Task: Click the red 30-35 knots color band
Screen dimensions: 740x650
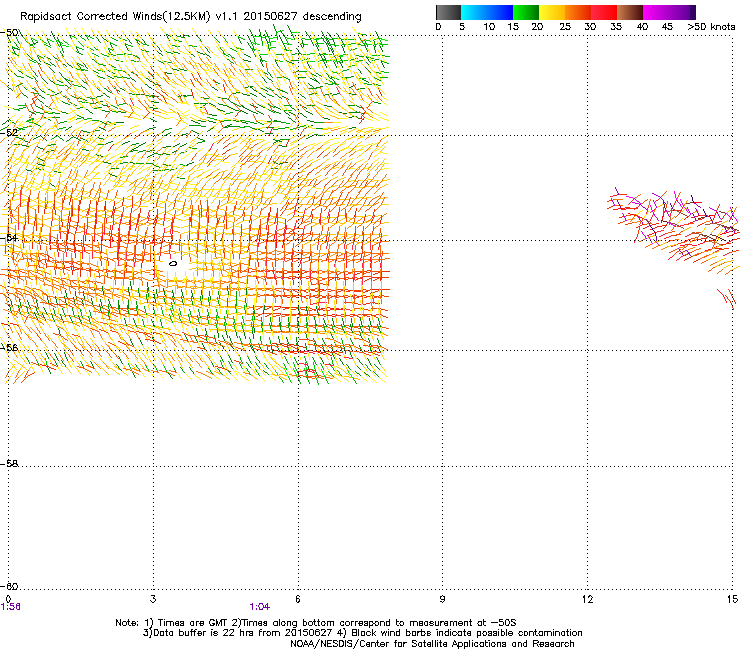Action: pos(604,12)
